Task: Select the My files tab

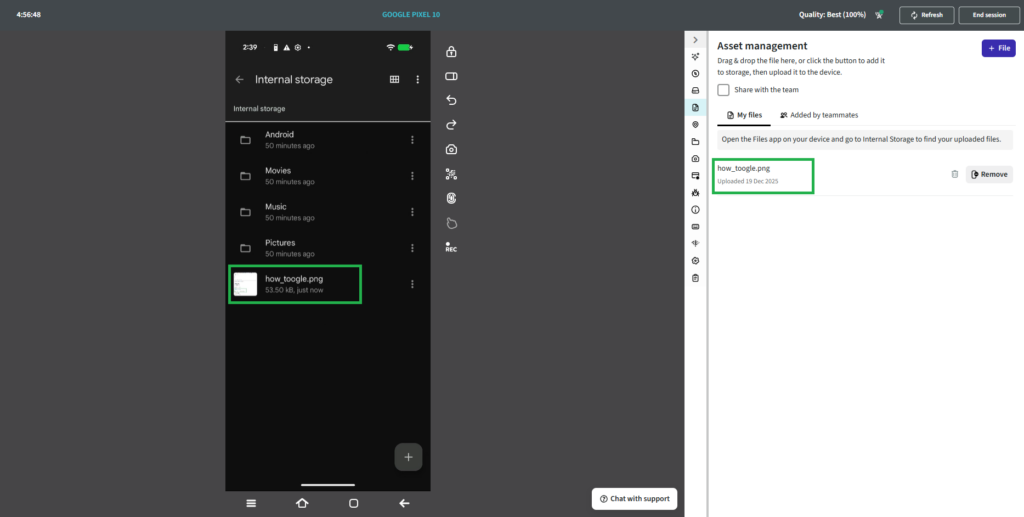Action: click(x=743, y=115)
